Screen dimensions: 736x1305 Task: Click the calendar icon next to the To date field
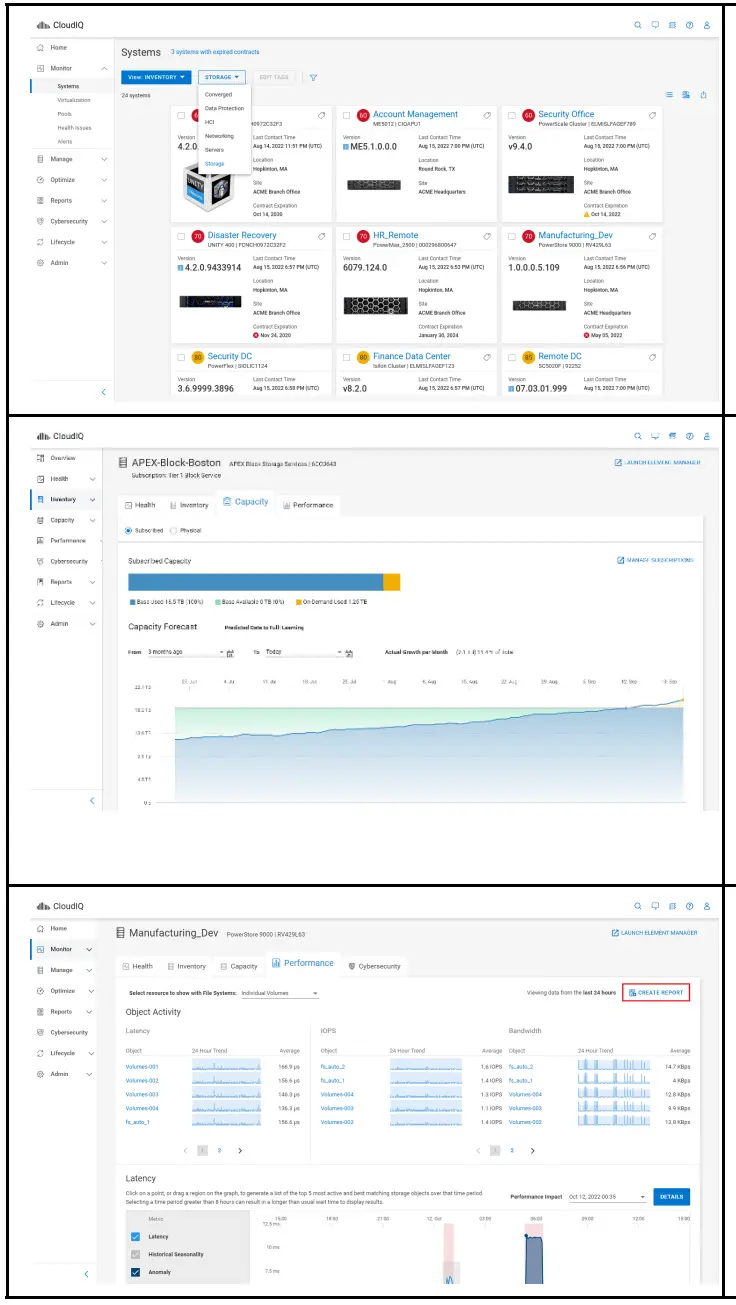(349, 653)
